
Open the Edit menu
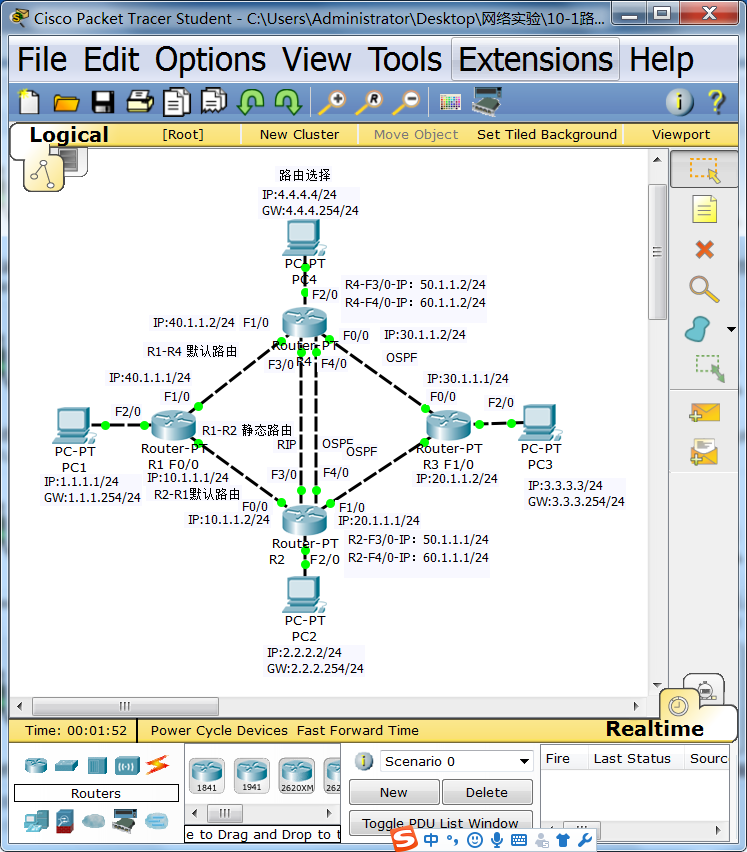[x=111, y=59]
